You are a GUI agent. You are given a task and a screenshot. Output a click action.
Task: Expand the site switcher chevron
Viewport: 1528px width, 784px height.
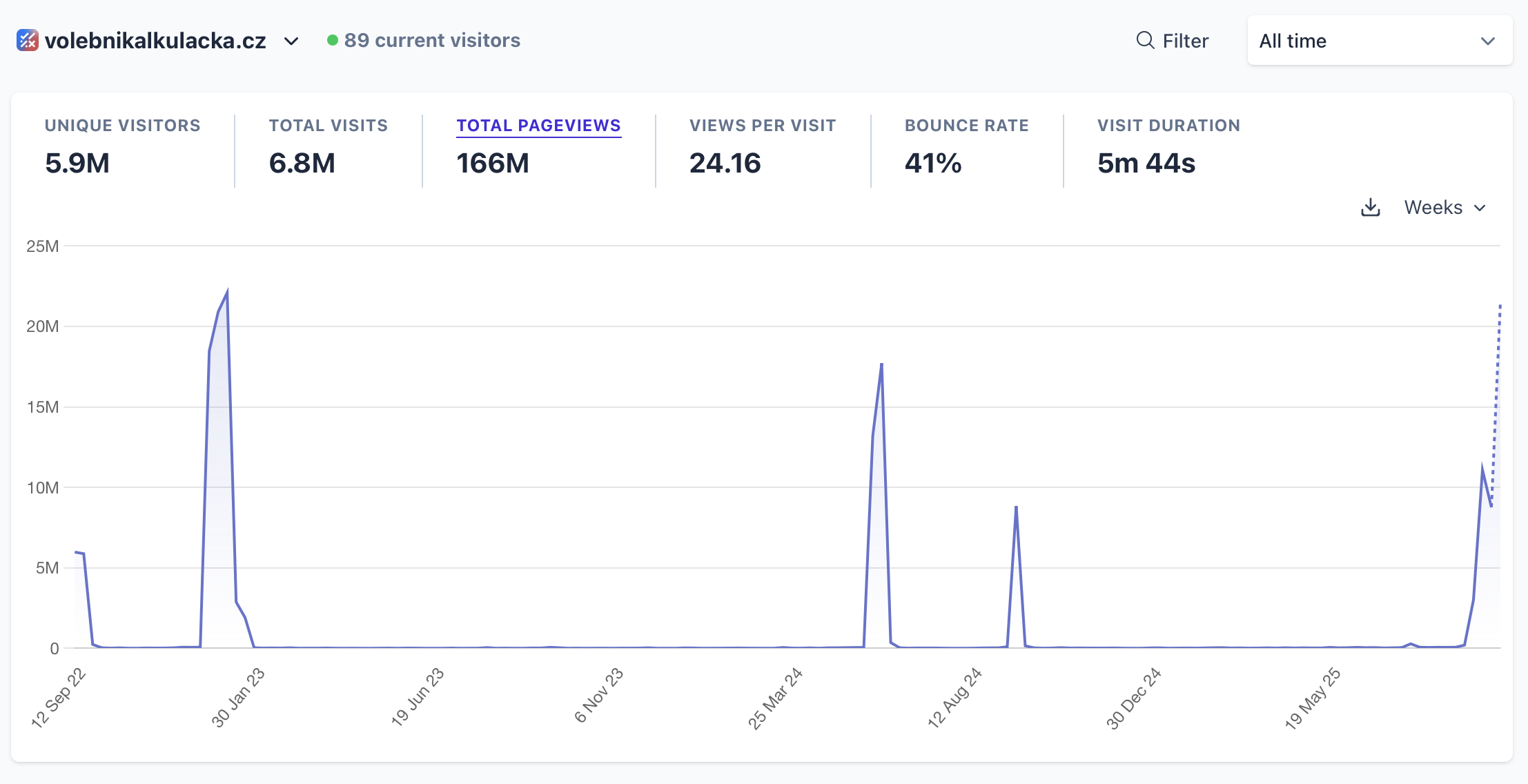pos(291,41)
